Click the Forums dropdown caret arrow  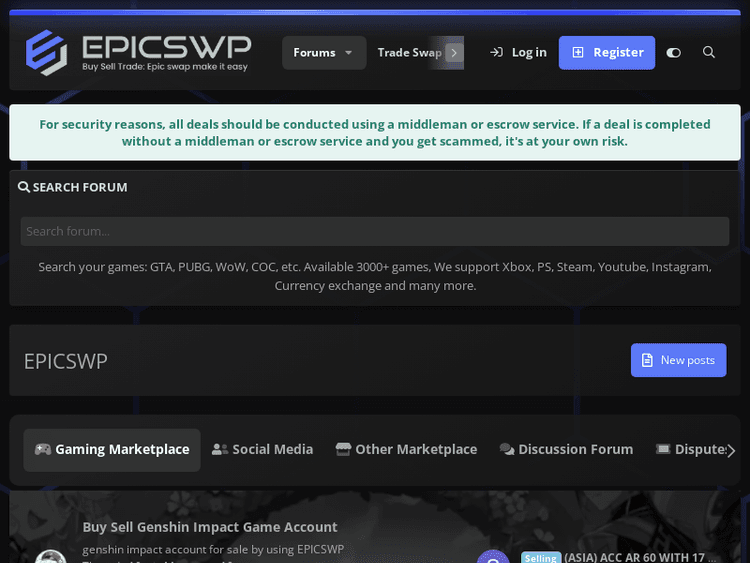tap(349, 53)
